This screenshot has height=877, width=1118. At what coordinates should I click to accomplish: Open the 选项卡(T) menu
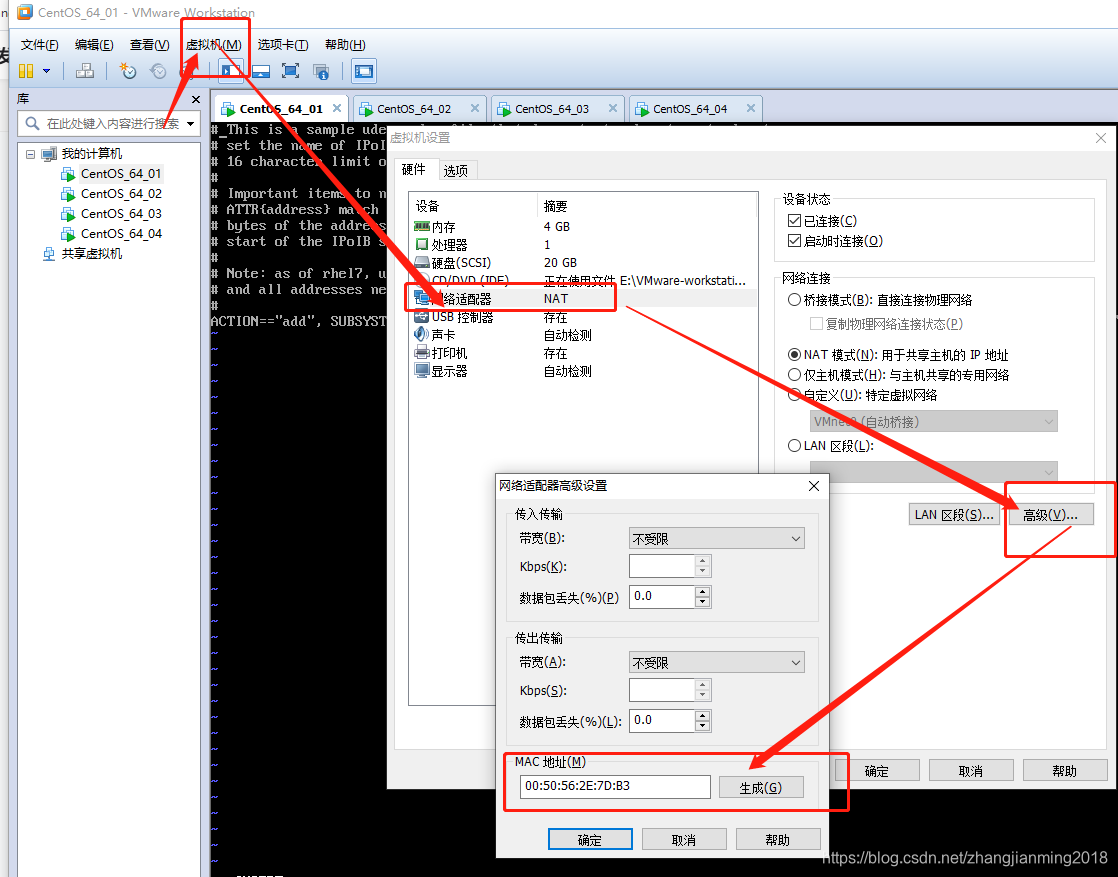coord(283,45)
